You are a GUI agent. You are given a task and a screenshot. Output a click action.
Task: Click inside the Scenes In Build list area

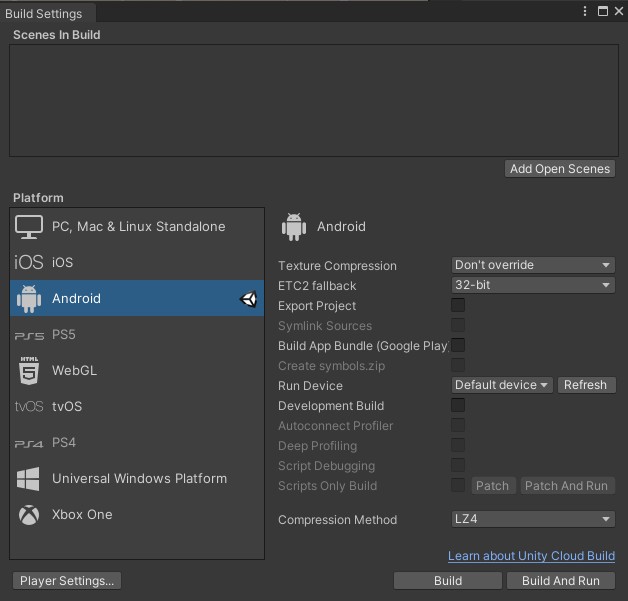[314, 101]
